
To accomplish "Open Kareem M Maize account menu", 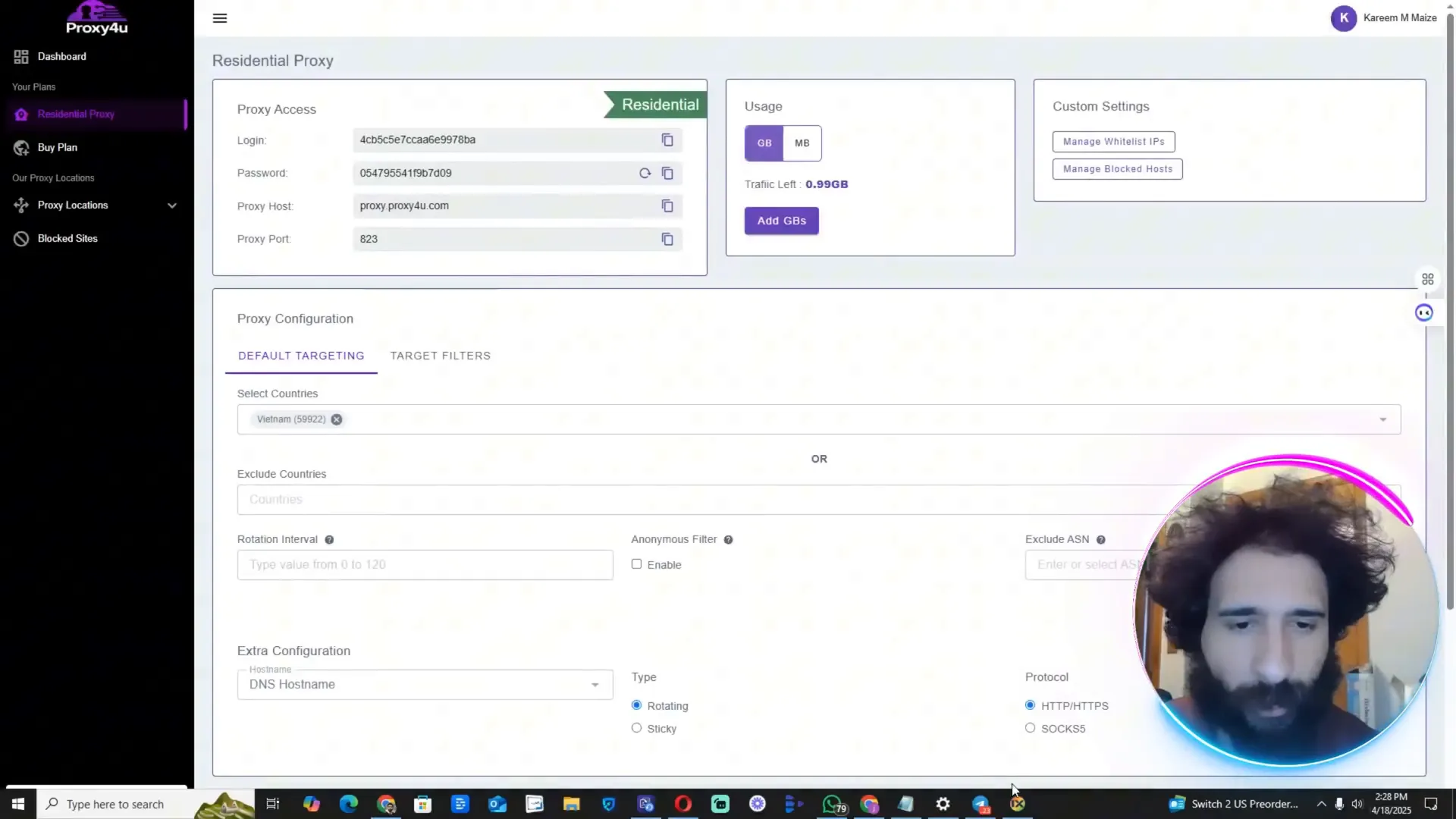I will tap(1399, 18).
